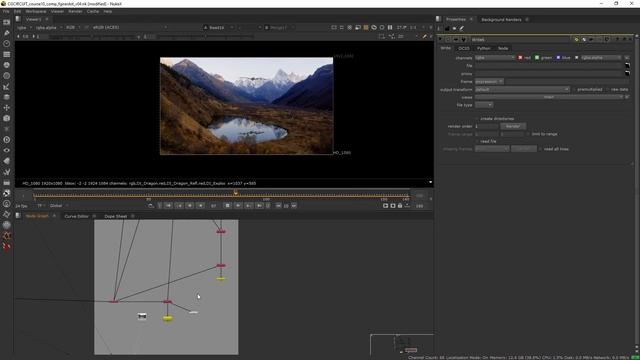The width and height of the screenshot is (640, 360).
Task: Open the channels rgba dropdown in Properties
Action: pos(495,58)
